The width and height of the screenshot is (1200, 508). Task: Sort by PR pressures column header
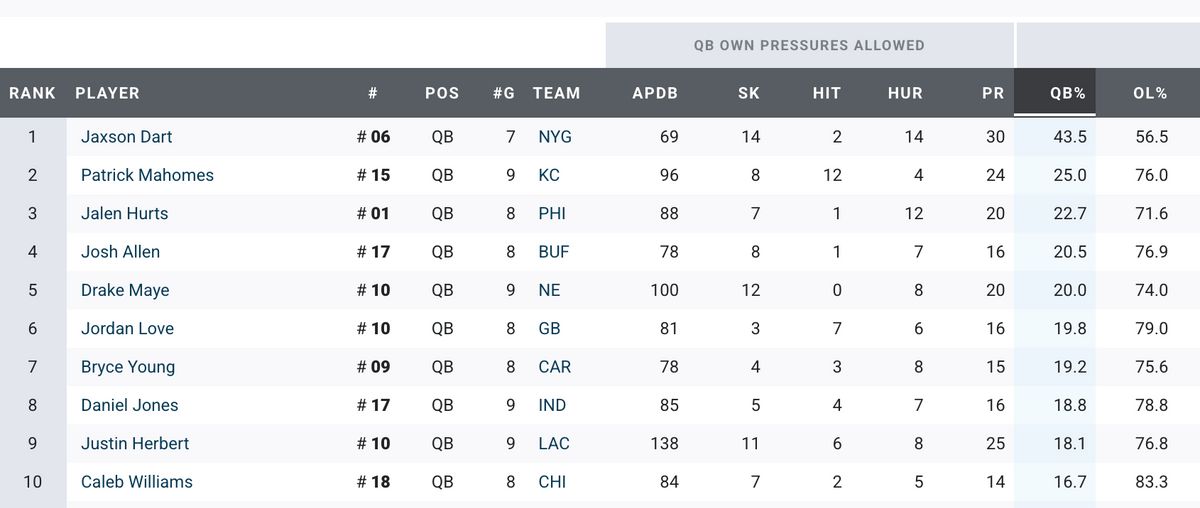pyautogui.click(x=992, y=93)
